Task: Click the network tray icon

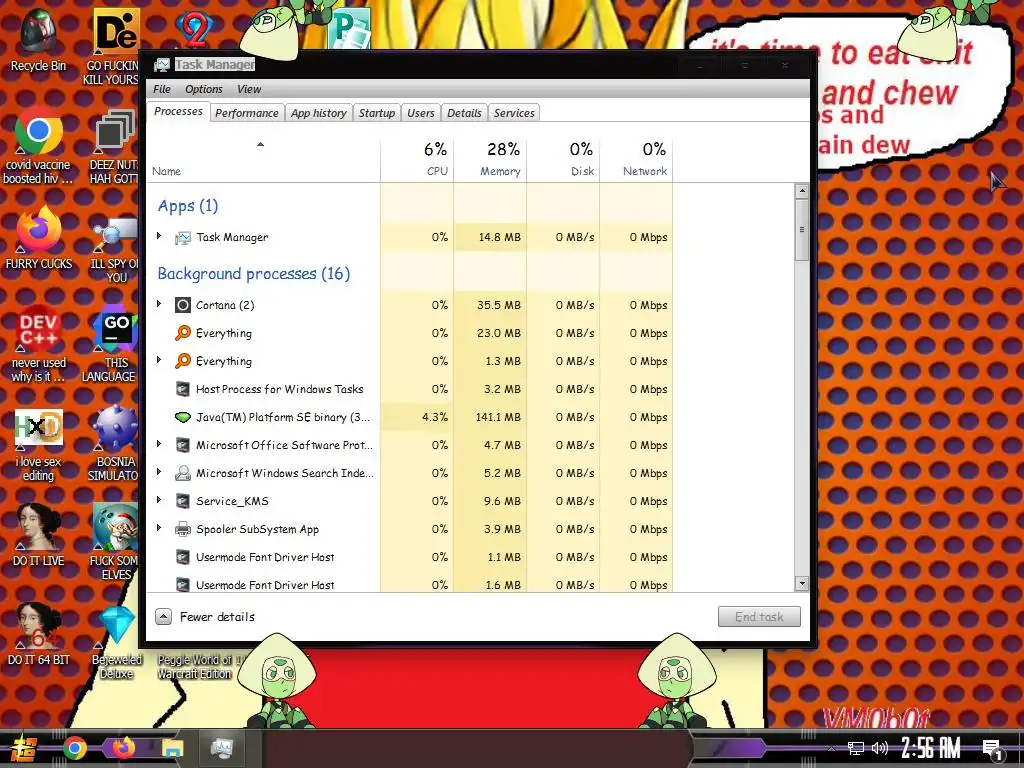Action: (x=856, y=748)
